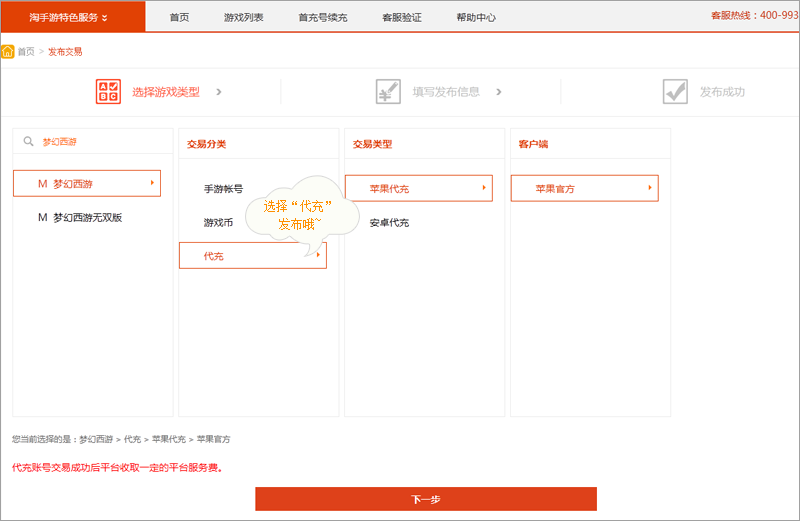Open the 首页 navigation tab
800x521 pixels.
coord(179,17)
